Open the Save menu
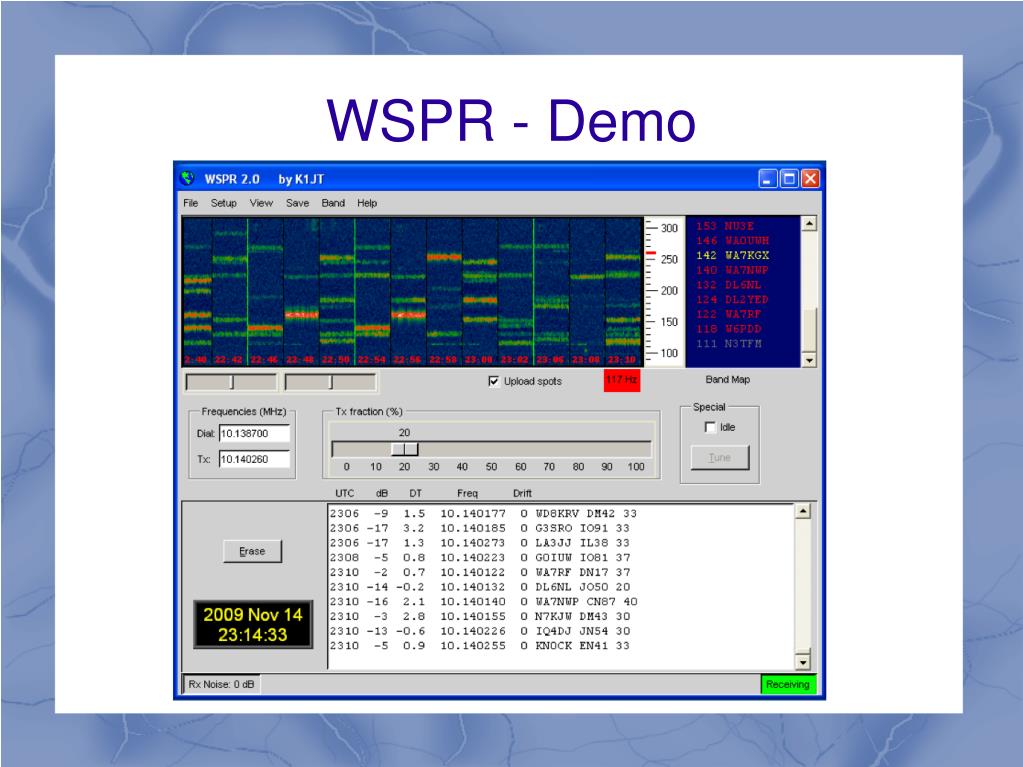The width and height of the screenshot is (1023, 767). coord(298,203)
